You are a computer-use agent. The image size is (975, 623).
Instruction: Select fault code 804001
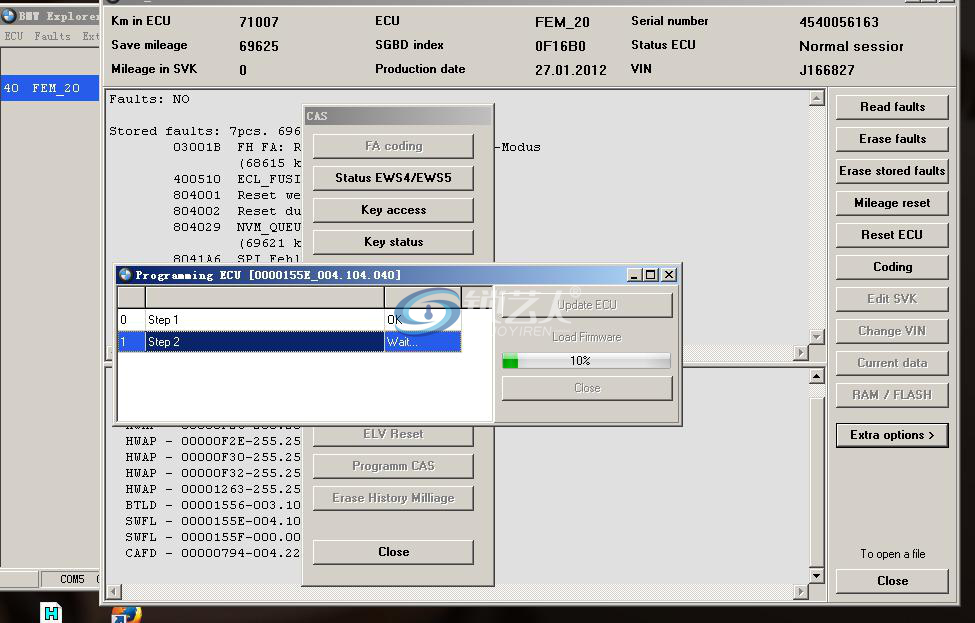click(196, 195)
